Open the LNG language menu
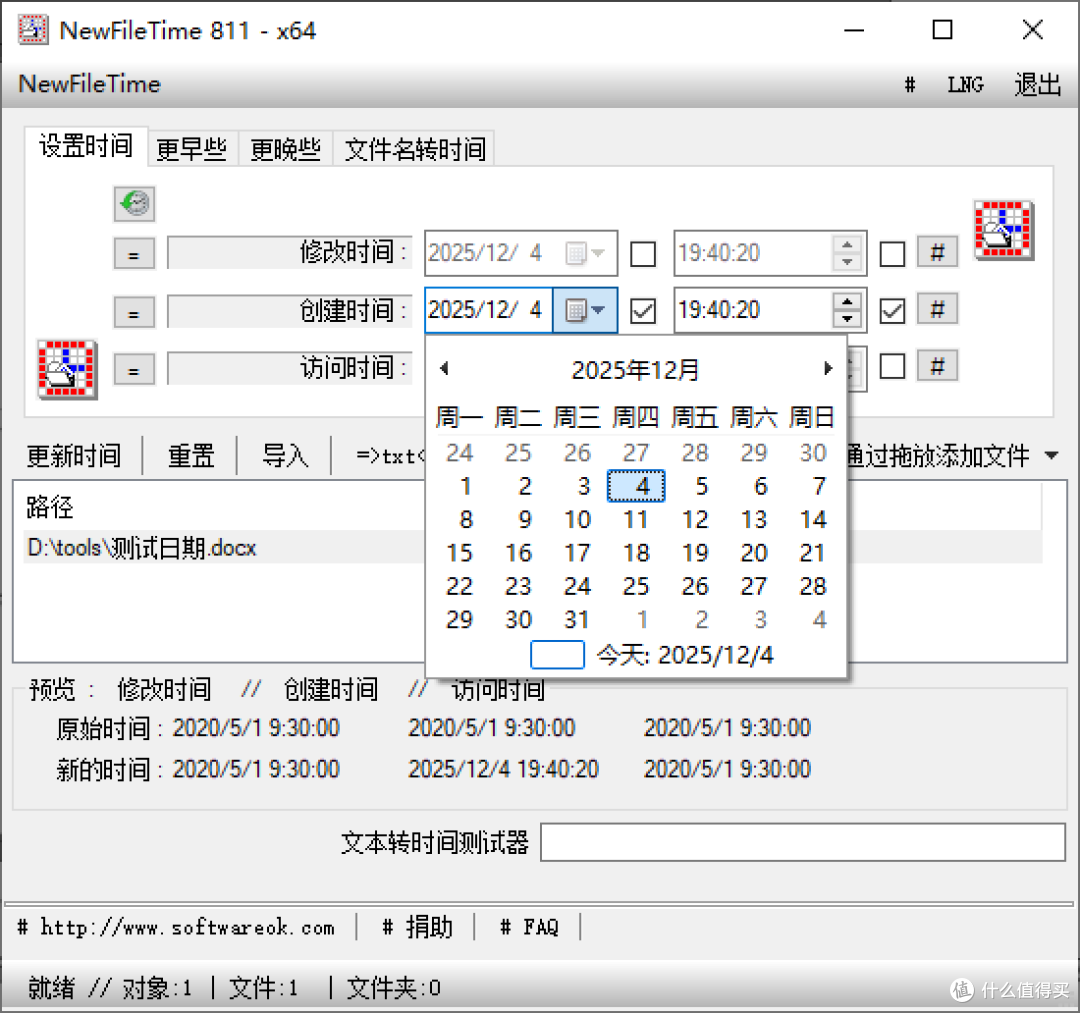This screenshot has width=1080, height=1013. [x=966, y=85]
